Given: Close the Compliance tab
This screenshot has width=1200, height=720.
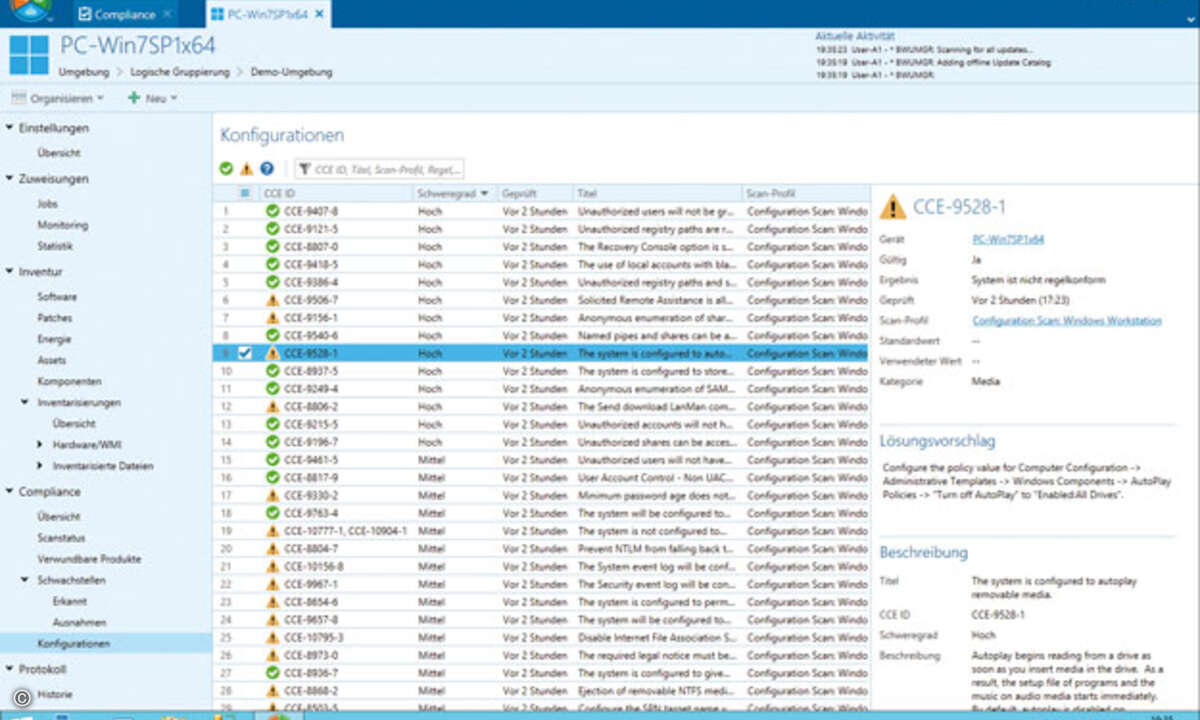Looking at the screenshot, I should (166, 14).
